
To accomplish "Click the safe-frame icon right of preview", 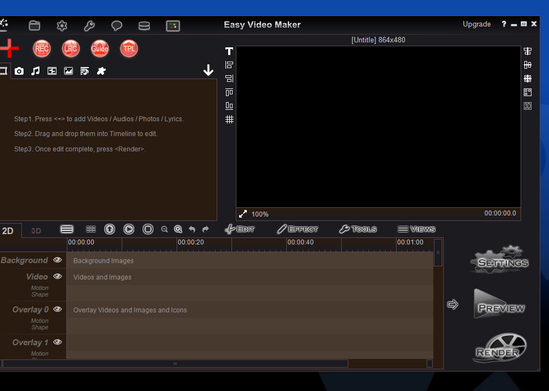I will (x=528, y=106).
